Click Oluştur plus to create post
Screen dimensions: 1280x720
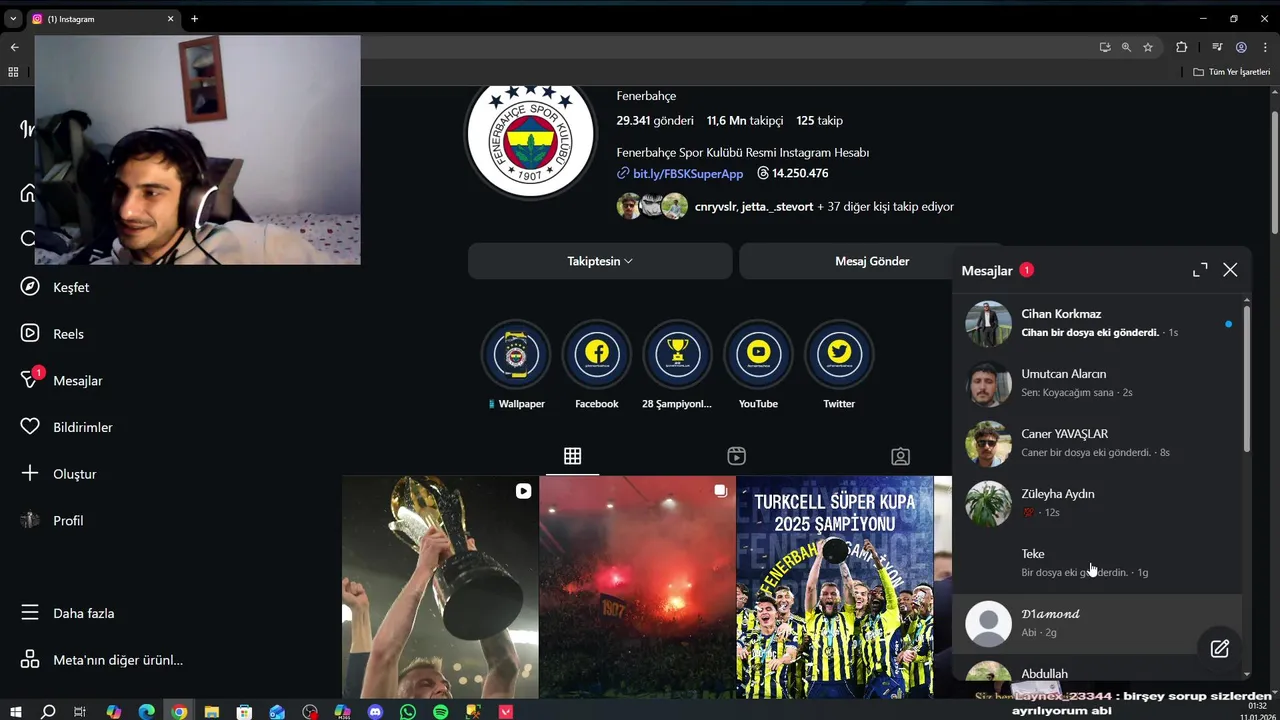click(x=59, y=474)
